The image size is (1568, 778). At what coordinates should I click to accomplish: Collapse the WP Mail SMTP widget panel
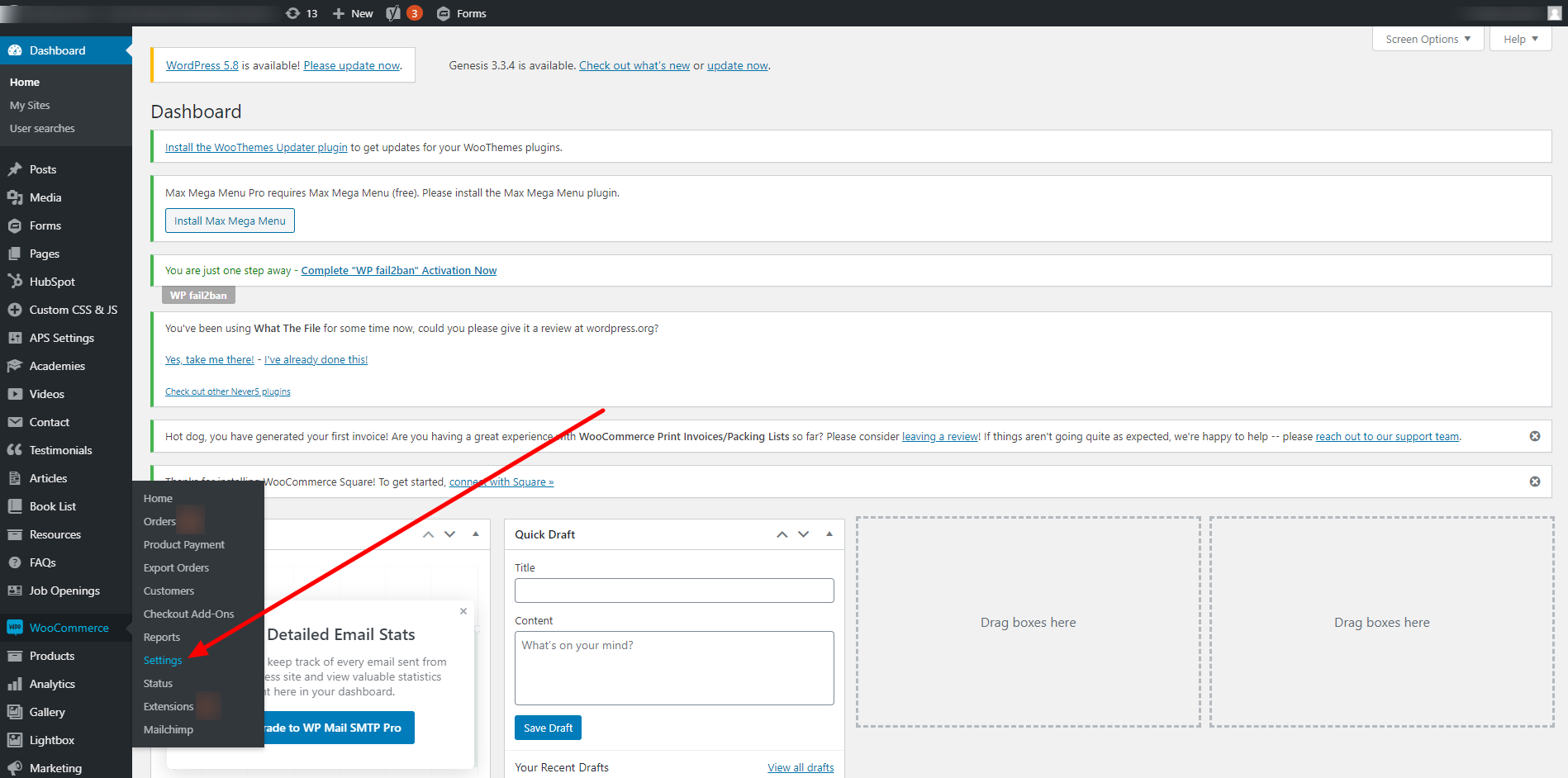[476, 534]
